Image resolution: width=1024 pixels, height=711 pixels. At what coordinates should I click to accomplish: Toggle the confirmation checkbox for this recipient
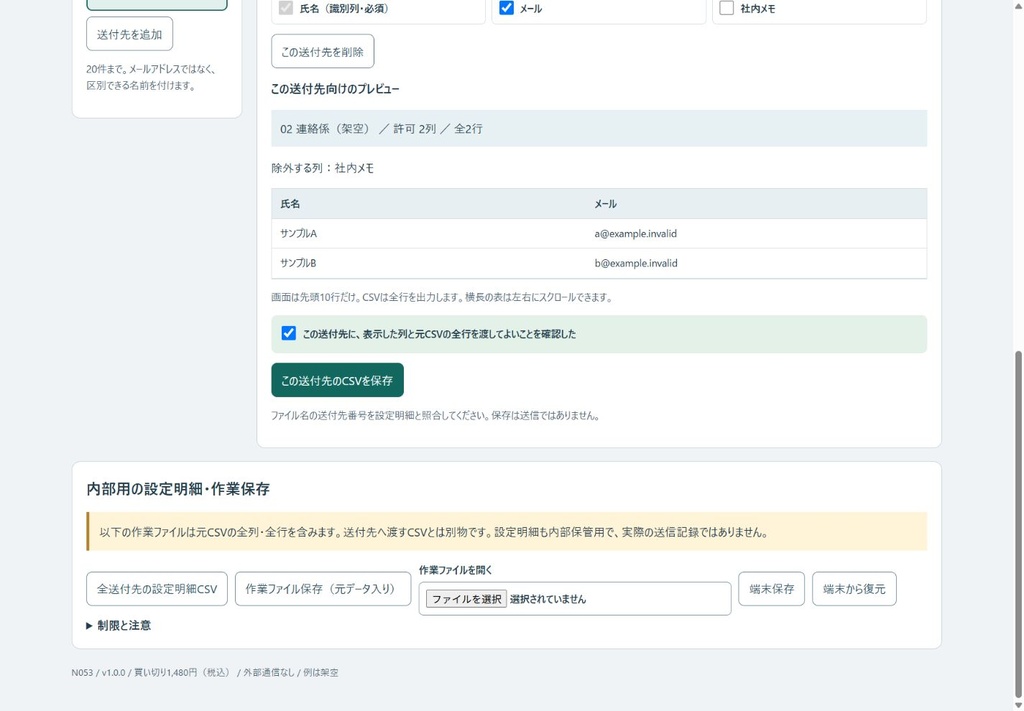point(289,334)
